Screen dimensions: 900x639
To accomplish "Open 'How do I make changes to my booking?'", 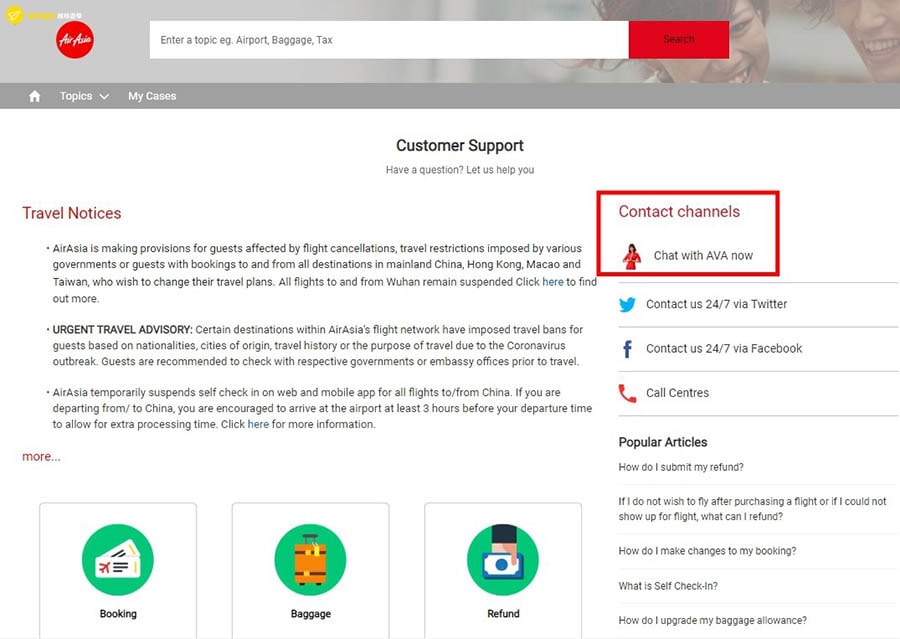I will click(707, 551).
